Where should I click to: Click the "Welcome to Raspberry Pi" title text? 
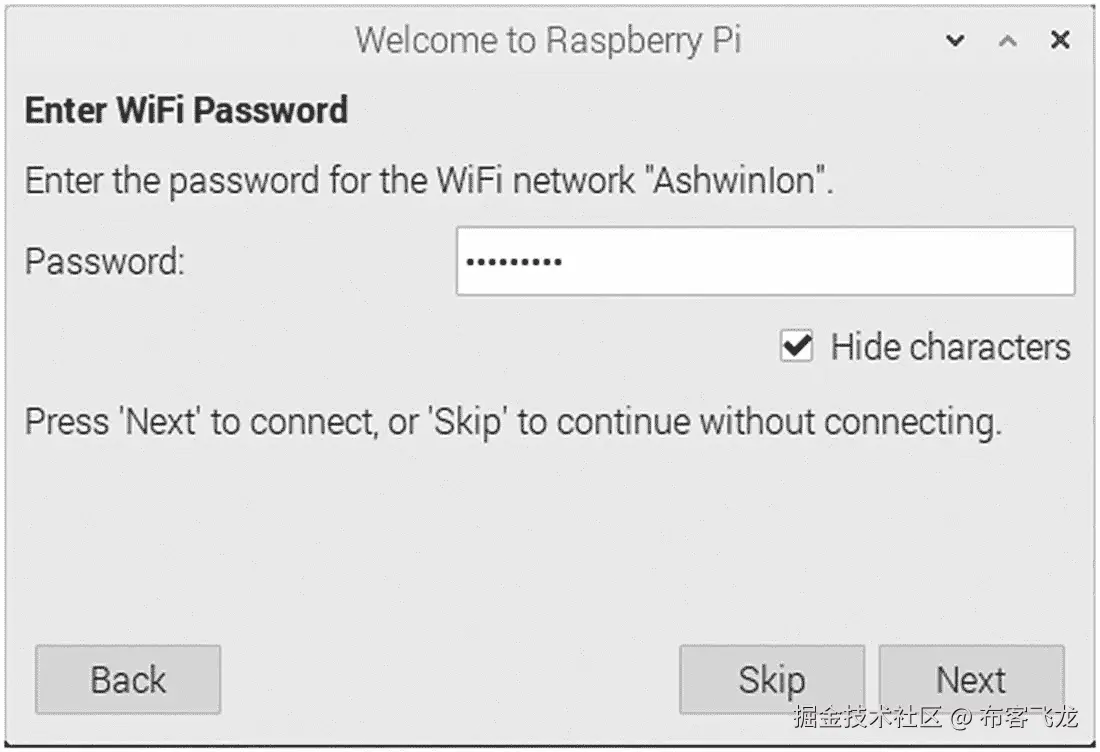click(548, 41)
